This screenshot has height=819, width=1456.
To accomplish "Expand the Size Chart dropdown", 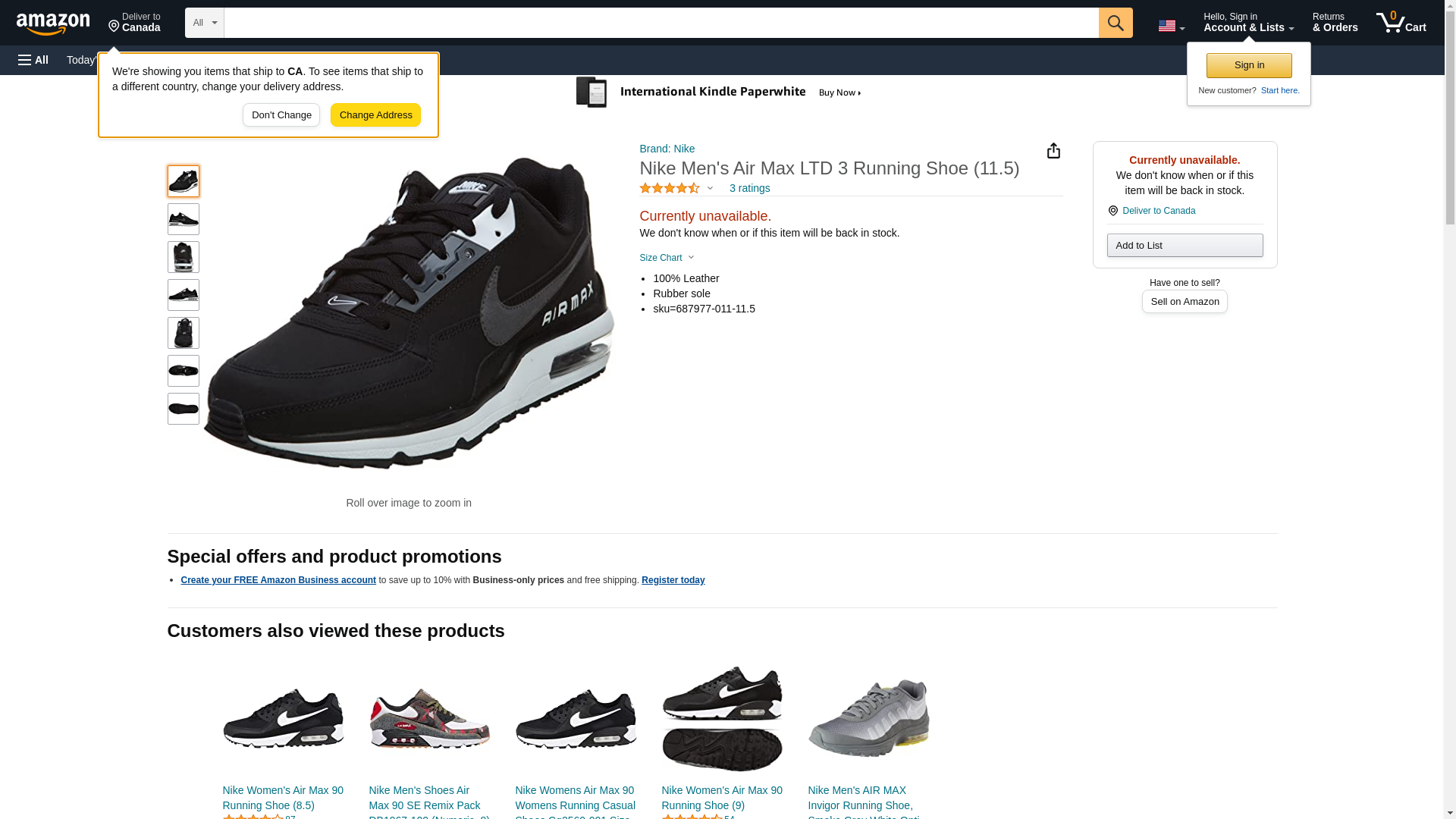I will [667, 258].
